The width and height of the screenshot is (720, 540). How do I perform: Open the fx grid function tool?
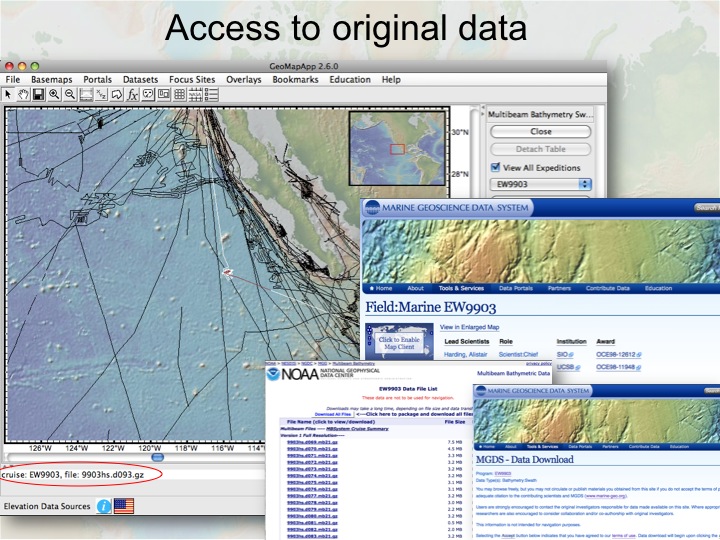[133, 95]
